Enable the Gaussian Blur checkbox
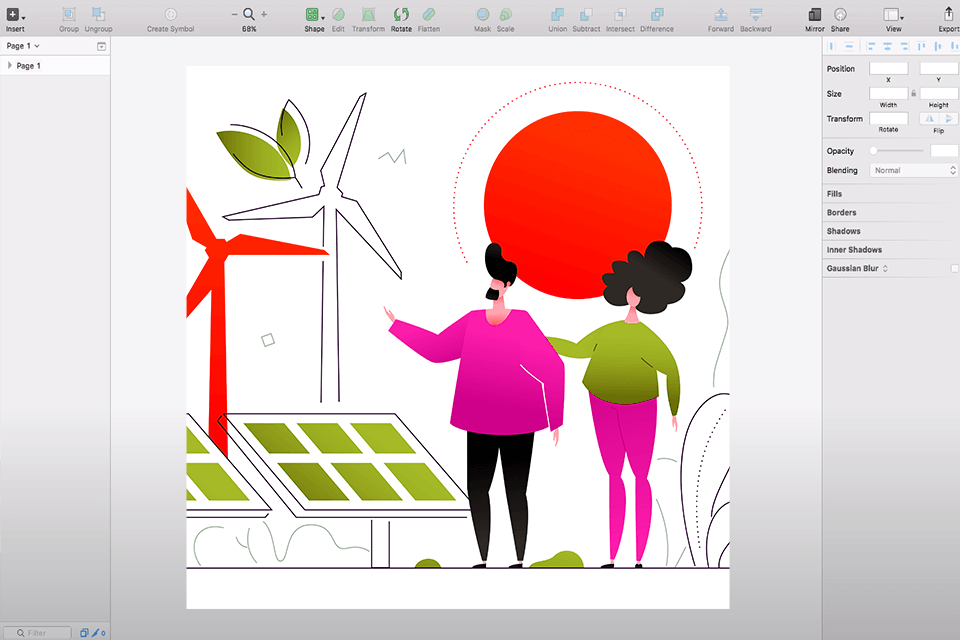This screenshot has height=640, width=960. (953, 267)
